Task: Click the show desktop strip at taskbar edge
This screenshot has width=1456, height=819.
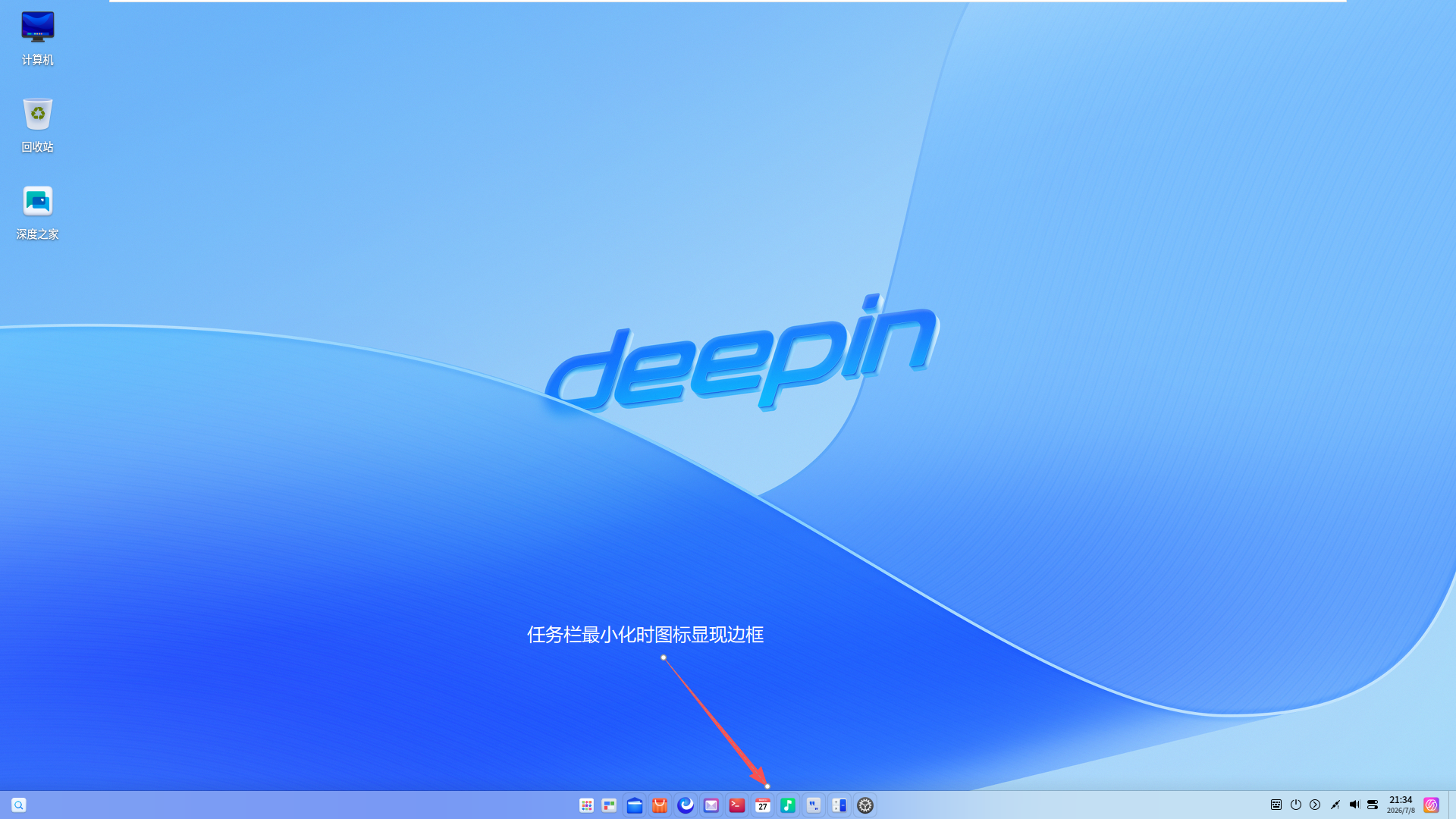Action: click(x=1451, y=805)
